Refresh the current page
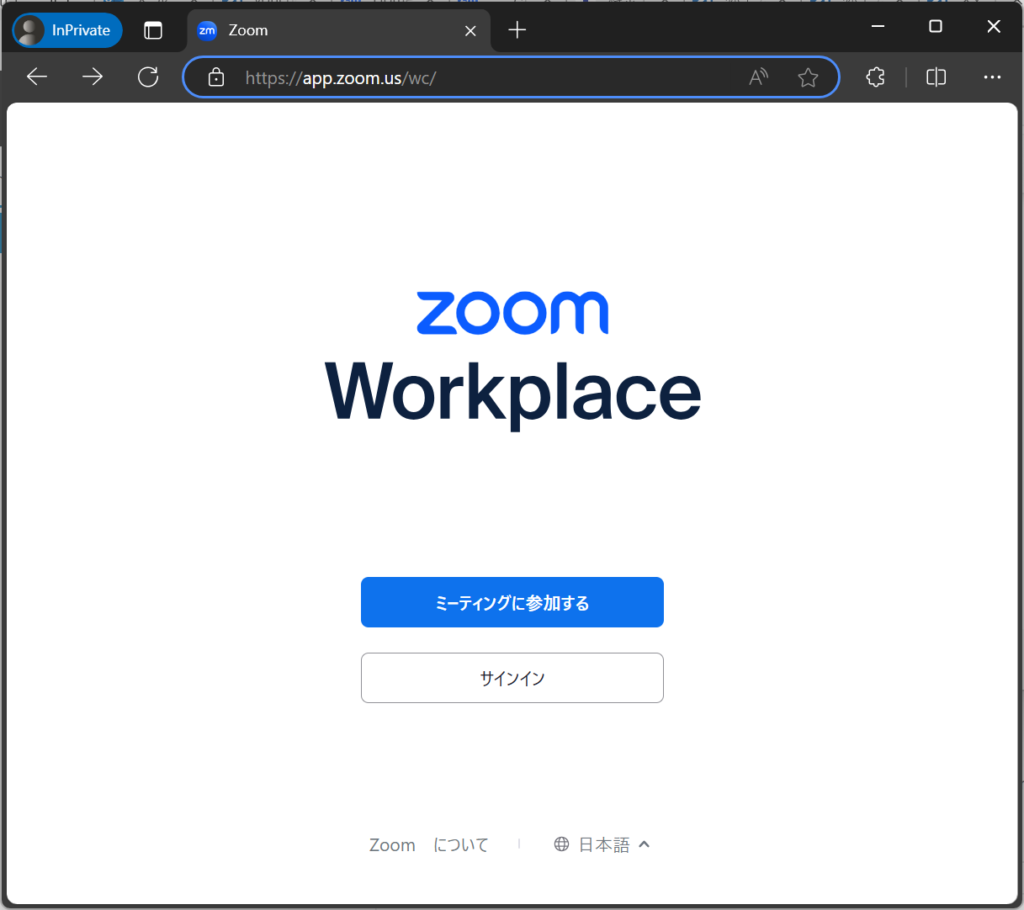1024x910 pixels. pyautogui.click(x=148, y=77)
